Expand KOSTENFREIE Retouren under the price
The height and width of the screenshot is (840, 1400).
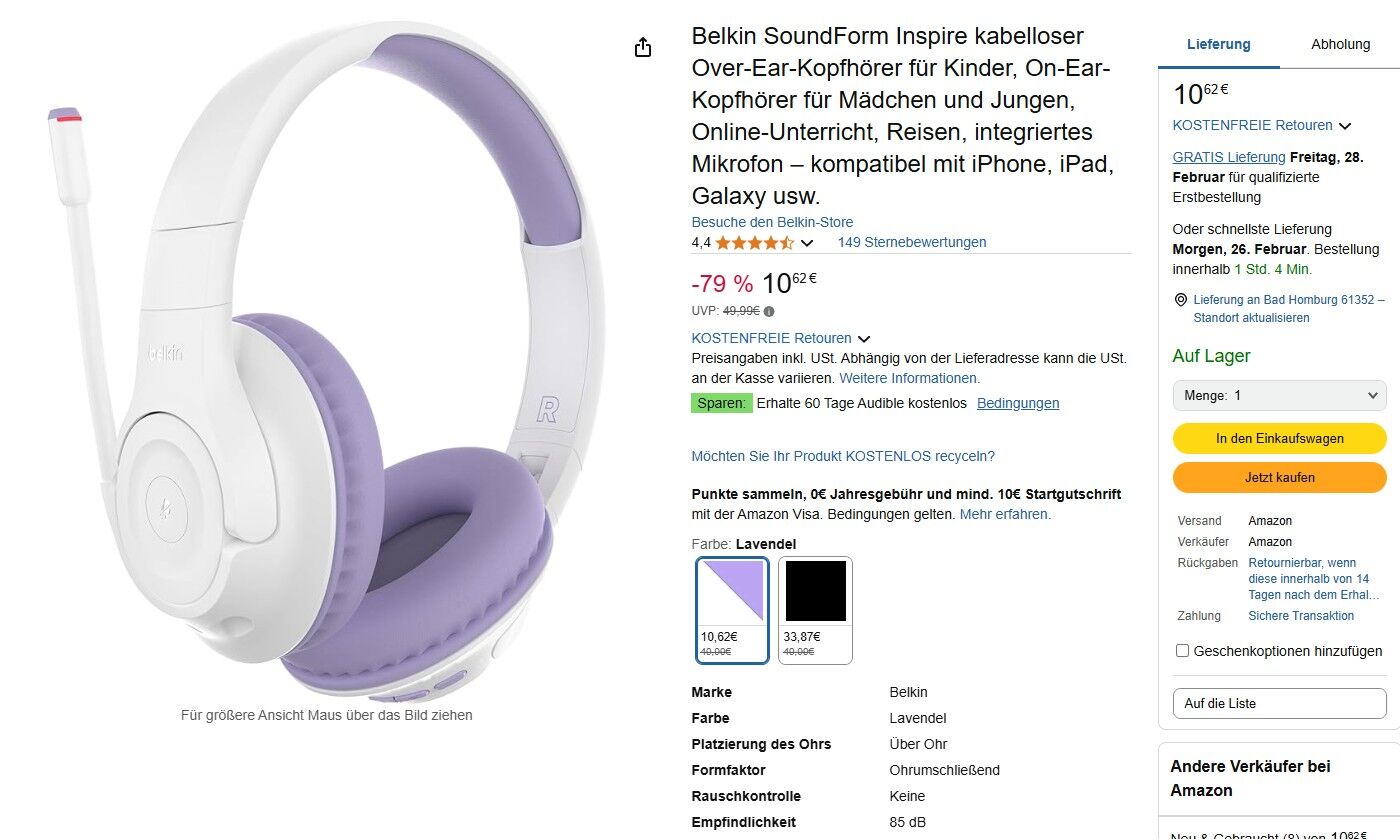[x=781, y=338]
